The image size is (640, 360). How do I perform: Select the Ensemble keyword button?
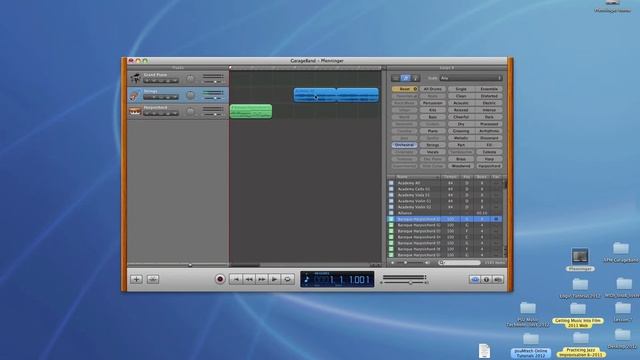click(489, 89)
